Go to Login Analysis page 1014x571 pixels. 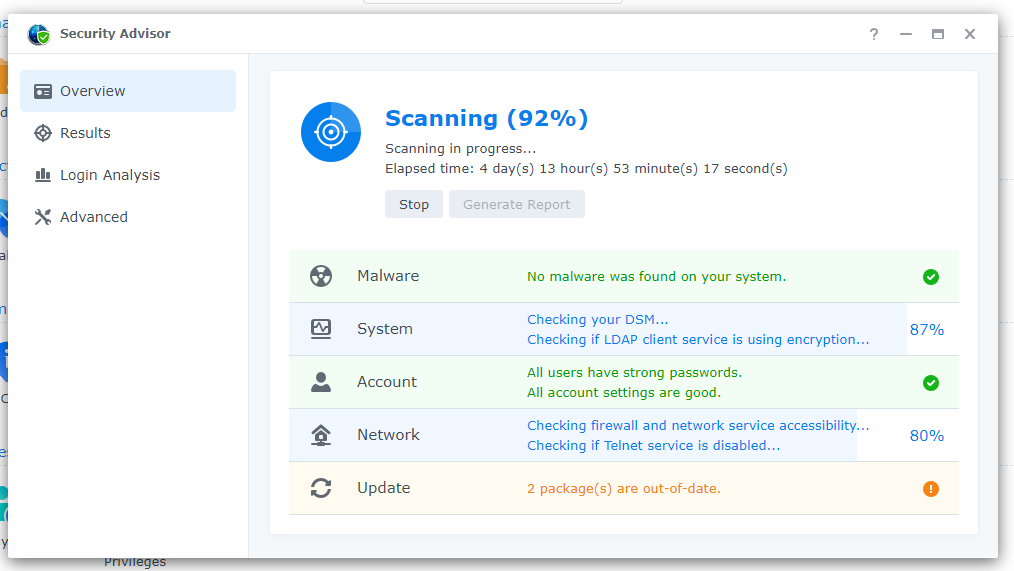(109, 175)
